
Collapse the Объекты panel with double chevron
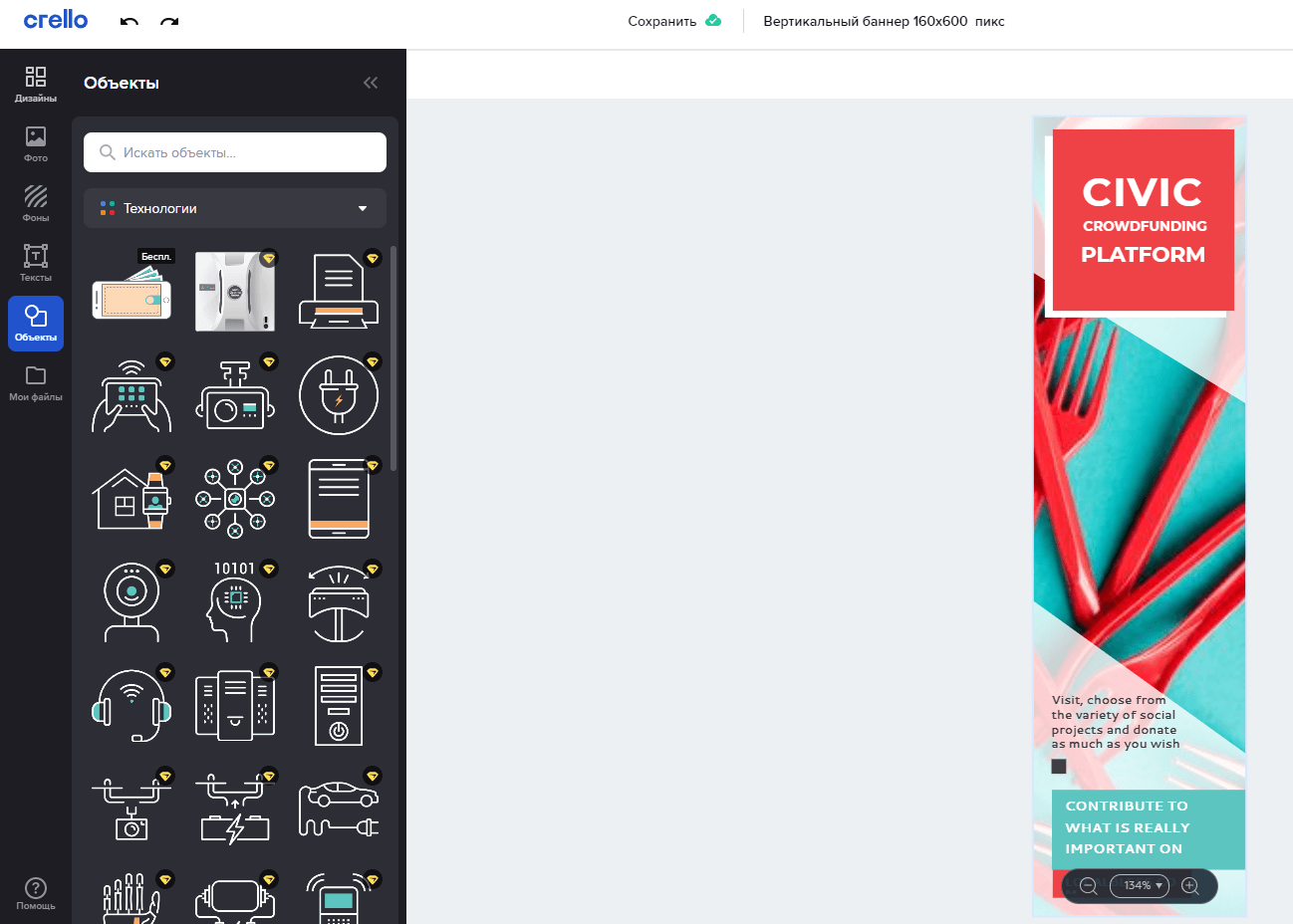click(371, 83)
